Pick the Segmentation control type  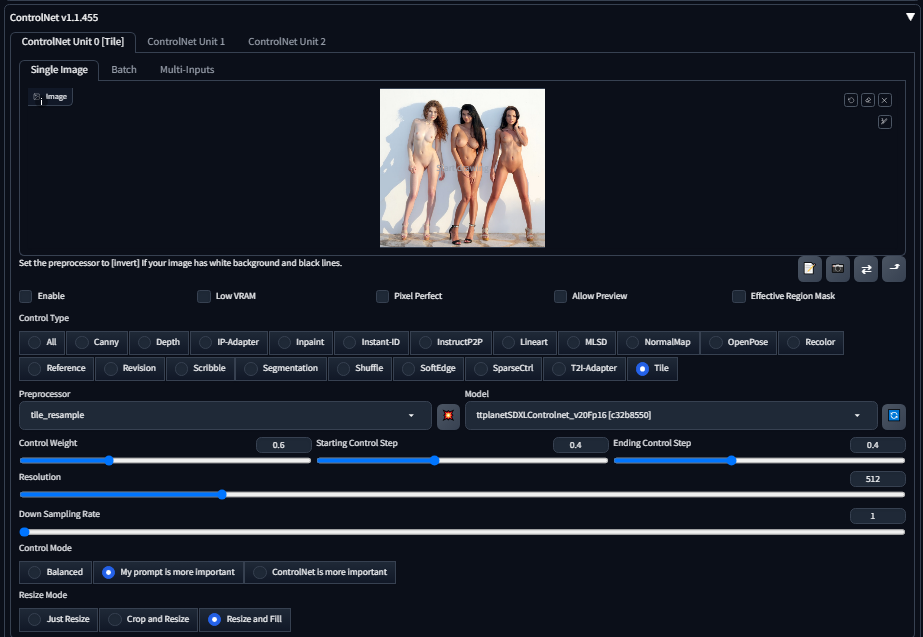(281, 369)
